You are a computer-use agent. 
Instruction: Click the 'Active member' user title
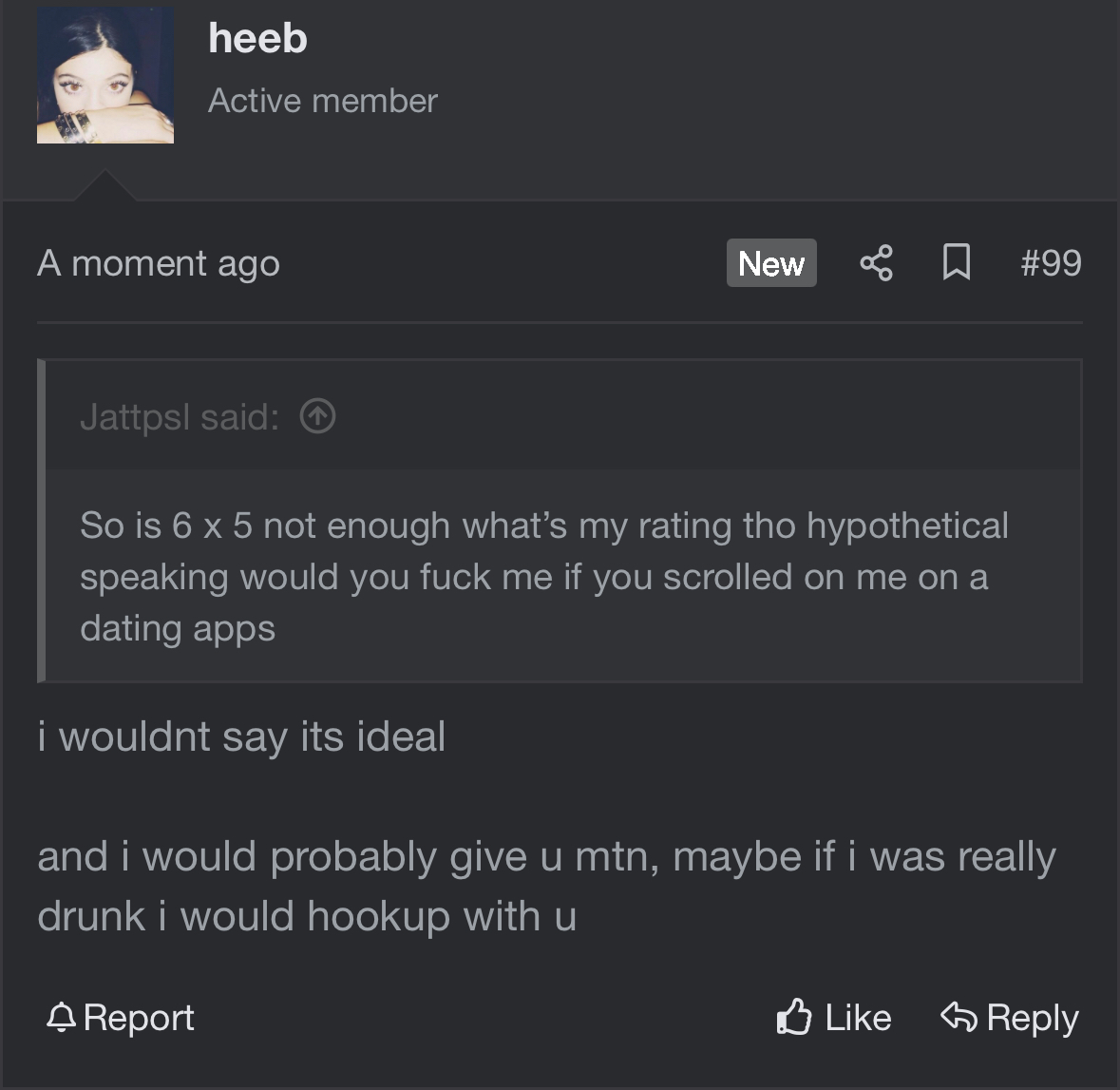(323, 101)
